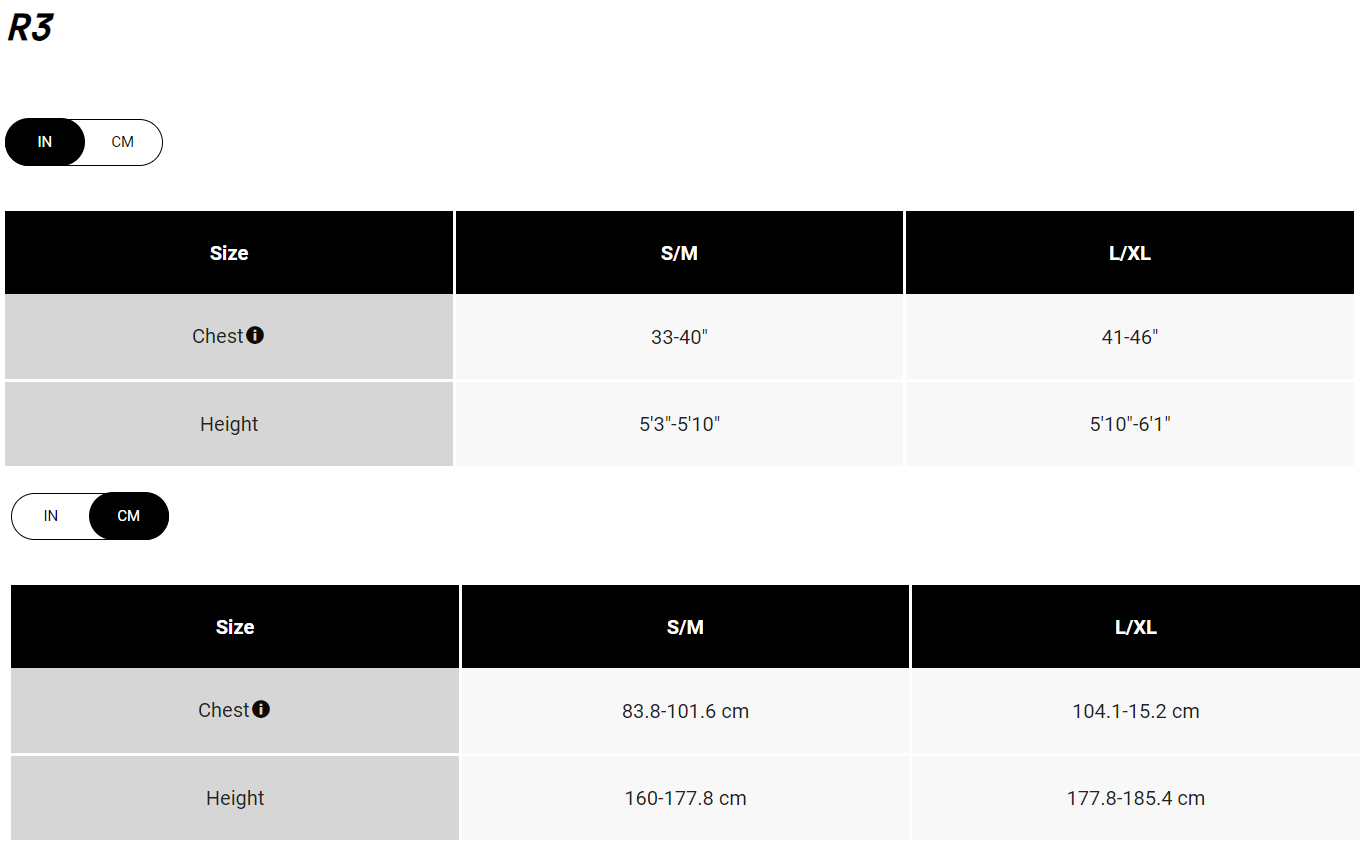
Task: Select the 41-46" chest cell
Action: (x=1130, y=337)
